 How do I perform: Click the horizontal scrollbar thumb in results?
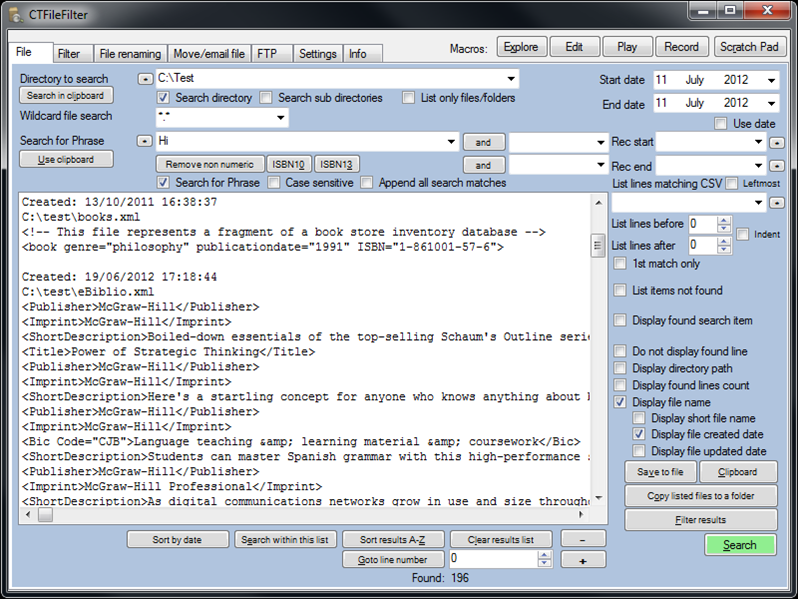click(x=45, y=515)
